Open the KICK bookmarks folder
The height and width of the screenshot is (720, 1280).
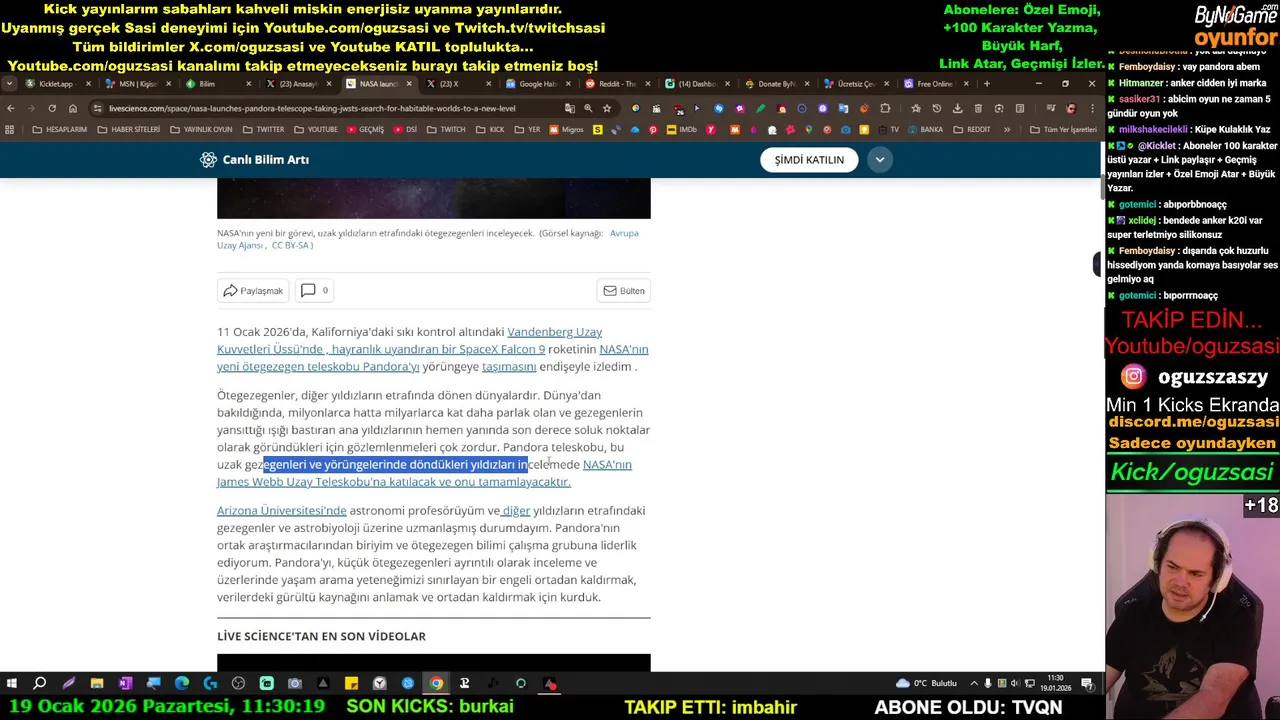click(490, 130)
